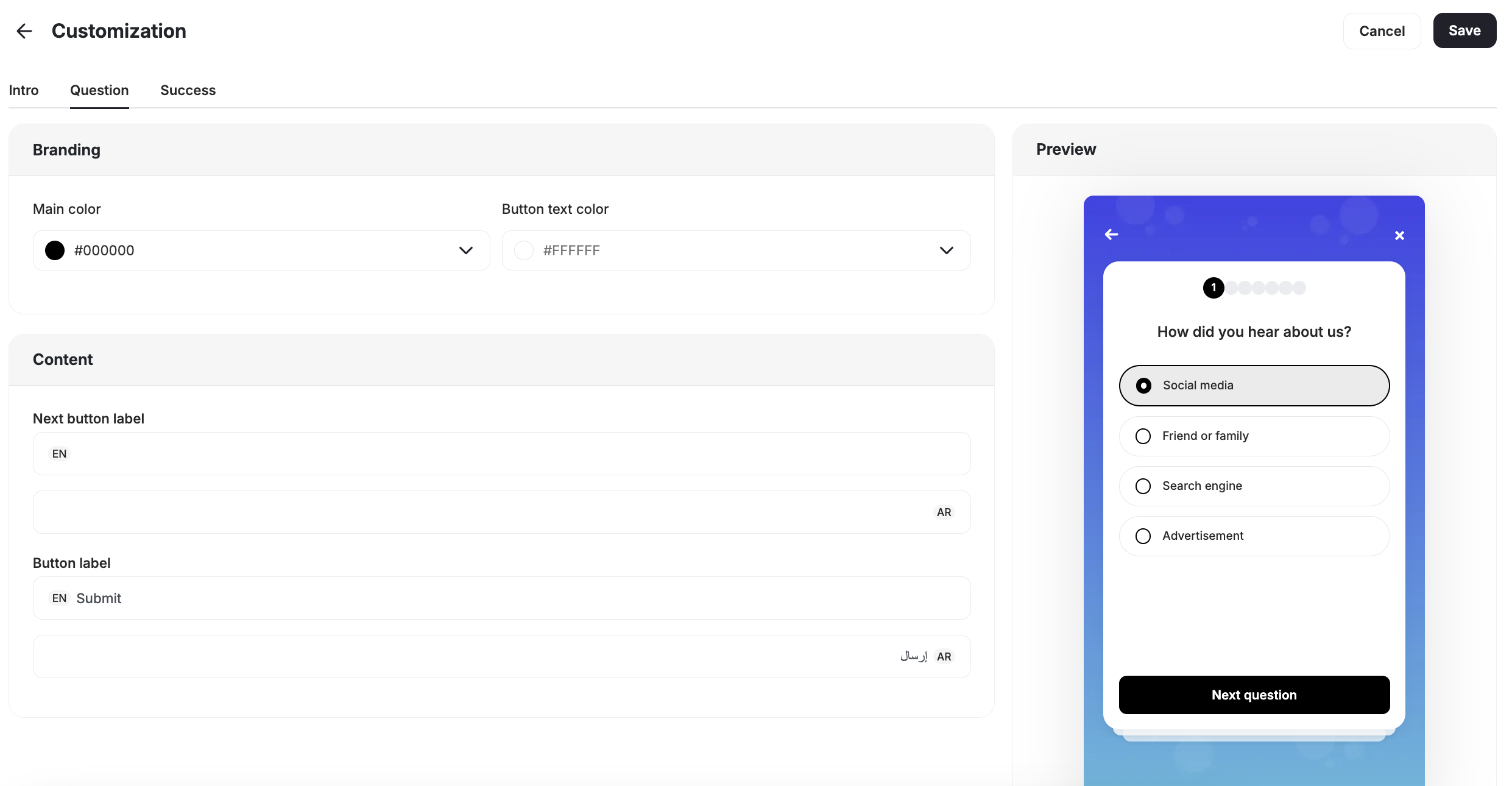Switch to the Intro tab
1512x786 pixels.
(x=24, y=90)
